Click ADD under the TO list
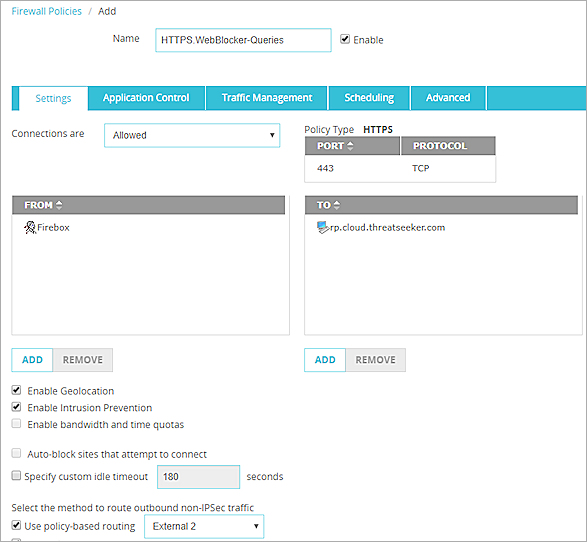The width and height of the screenshot is (587, 542). [x=325, y=360]
